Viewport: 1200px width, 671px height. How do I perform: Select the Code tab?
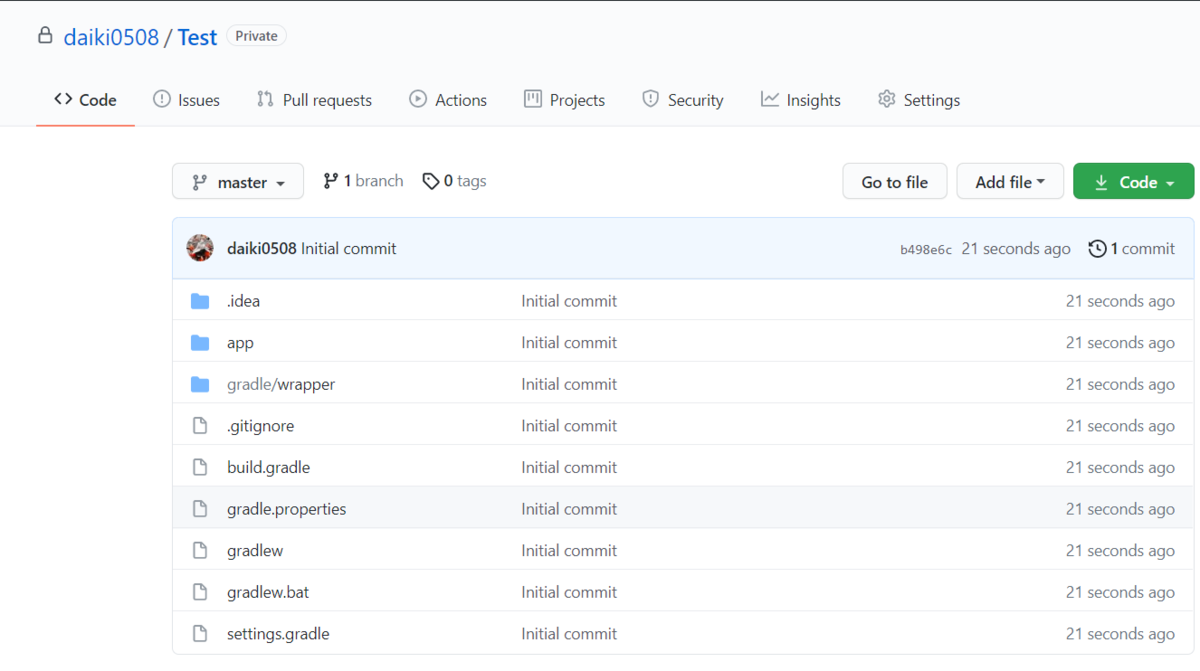85,100
